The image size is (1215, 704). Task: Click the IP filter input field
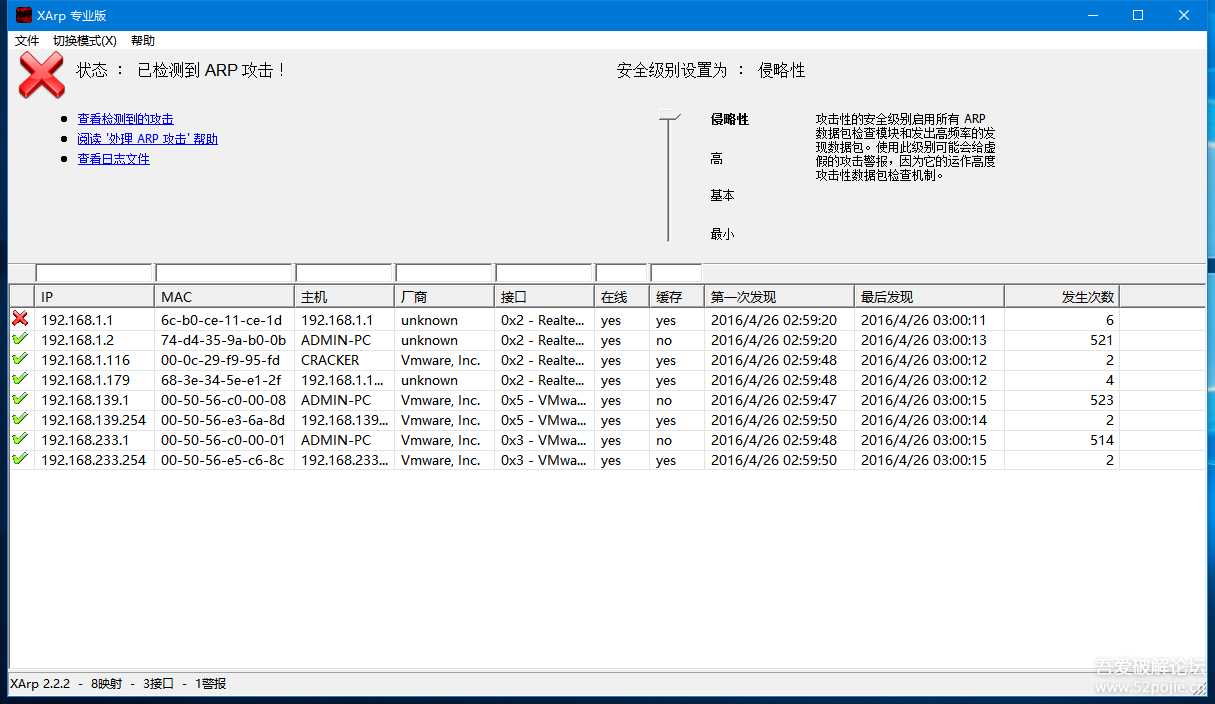click(94, 273)
